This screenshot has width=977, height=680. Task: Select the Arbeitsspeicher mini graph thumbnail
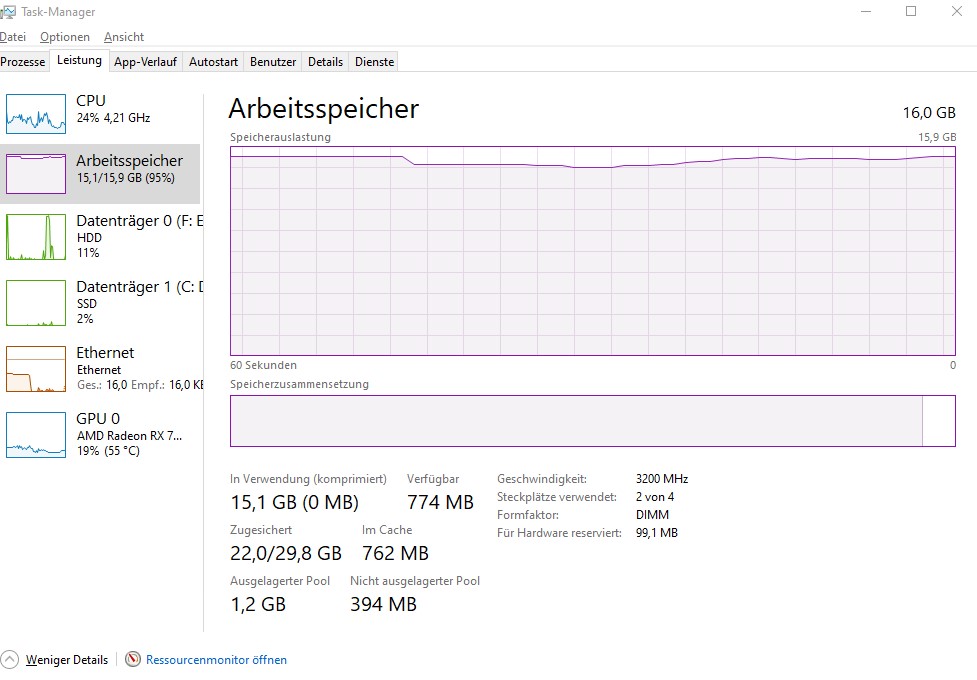coord(36,173)
